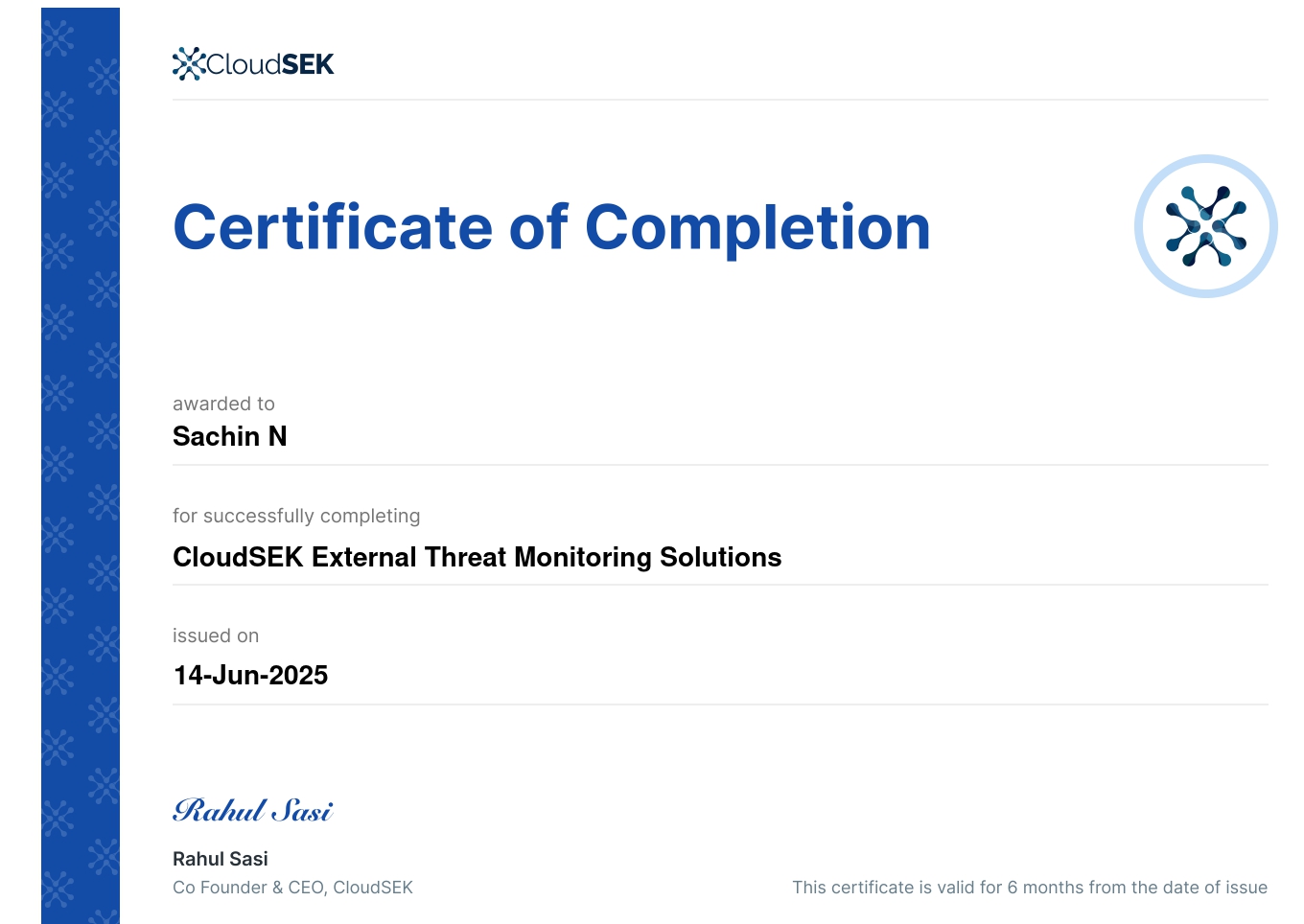
Task: Click the CloudSEK logo in the header
Action: 253,64
